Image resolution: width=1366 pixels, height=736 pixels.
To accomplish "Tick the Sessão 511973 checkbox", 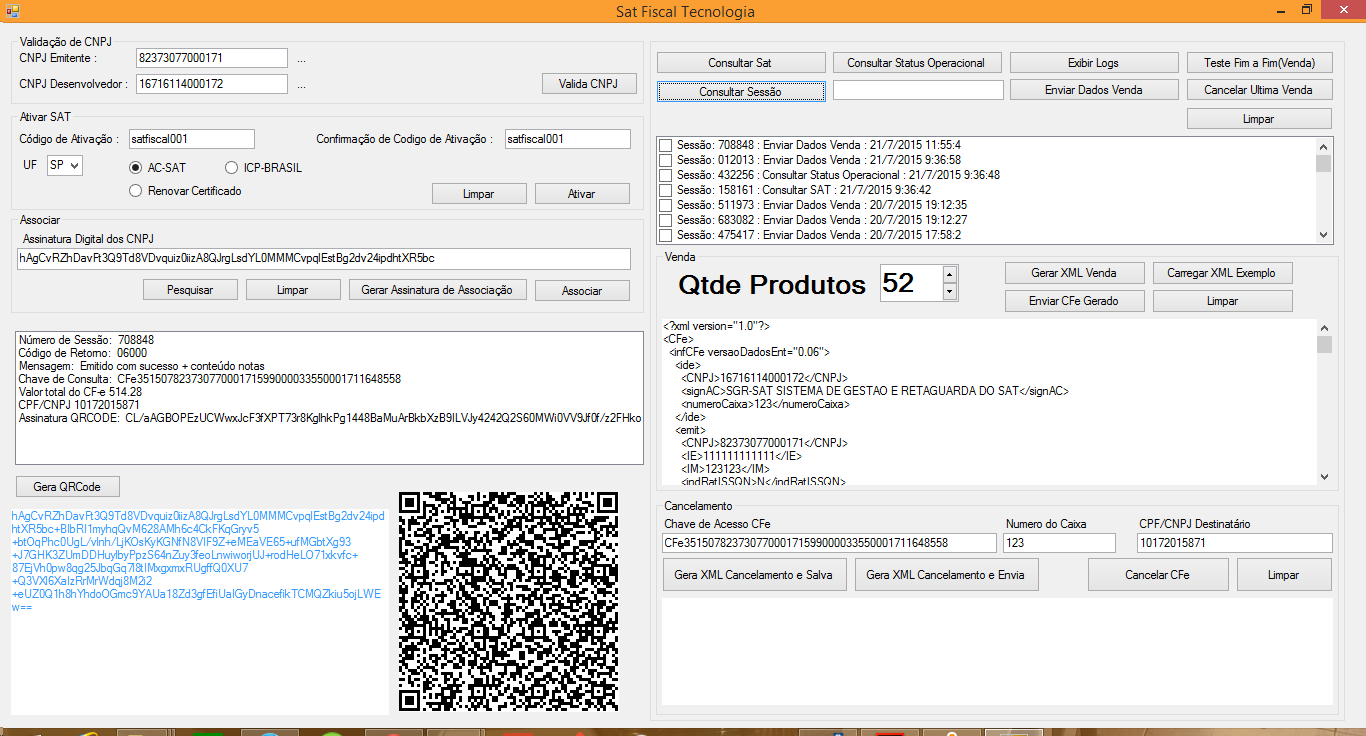I will point(665,205).
